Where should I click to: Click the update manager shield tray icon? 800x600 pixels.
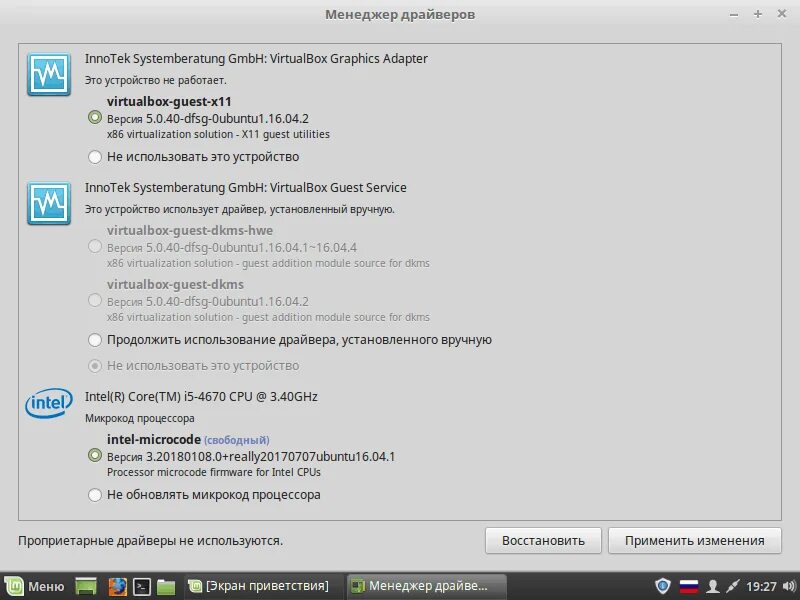(663, 586)
